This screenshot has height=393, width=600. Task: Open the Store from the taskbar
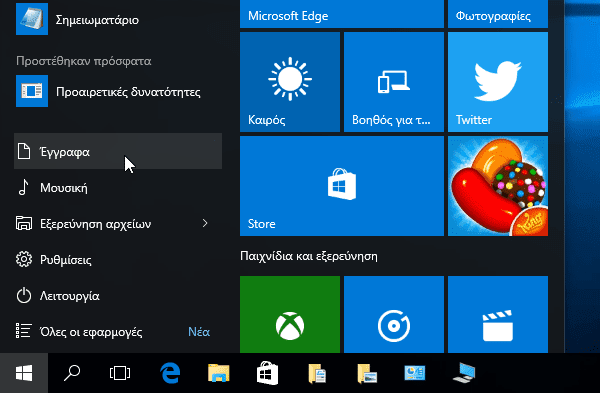(267, 373)
